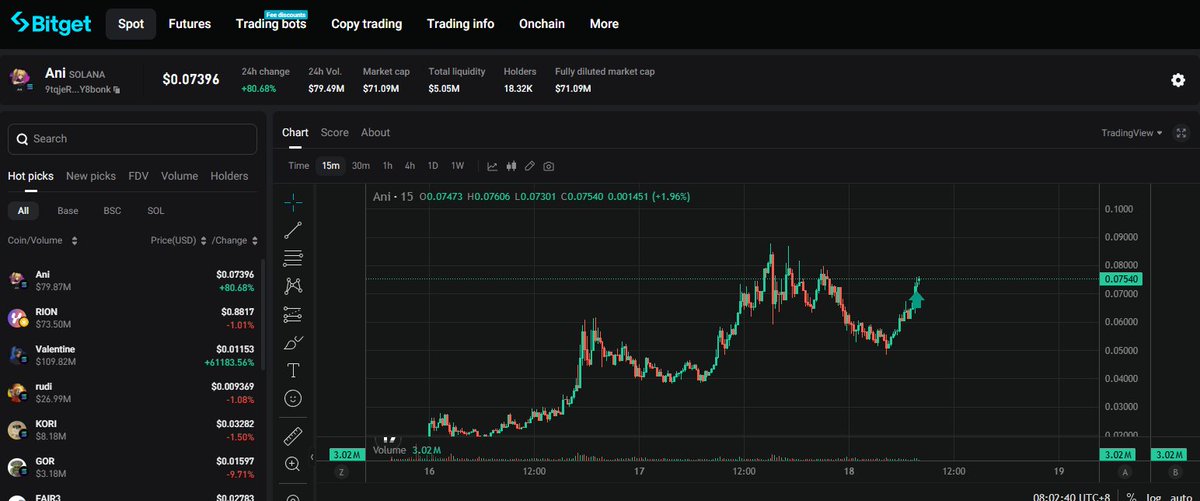Click the Ani token avatar in header
Screen dimensions: 1200x501
click(21, 81)
